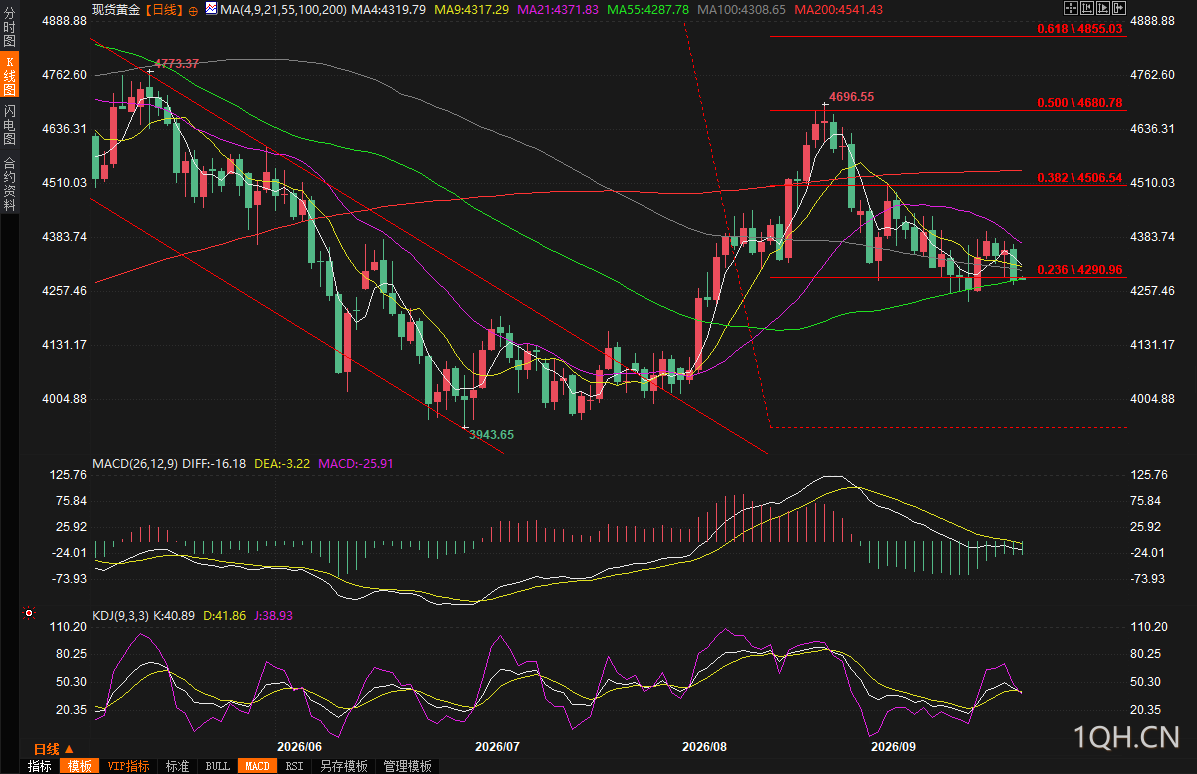
Task: Click the 2026/09 date label on axis
Action: [893, 747]
